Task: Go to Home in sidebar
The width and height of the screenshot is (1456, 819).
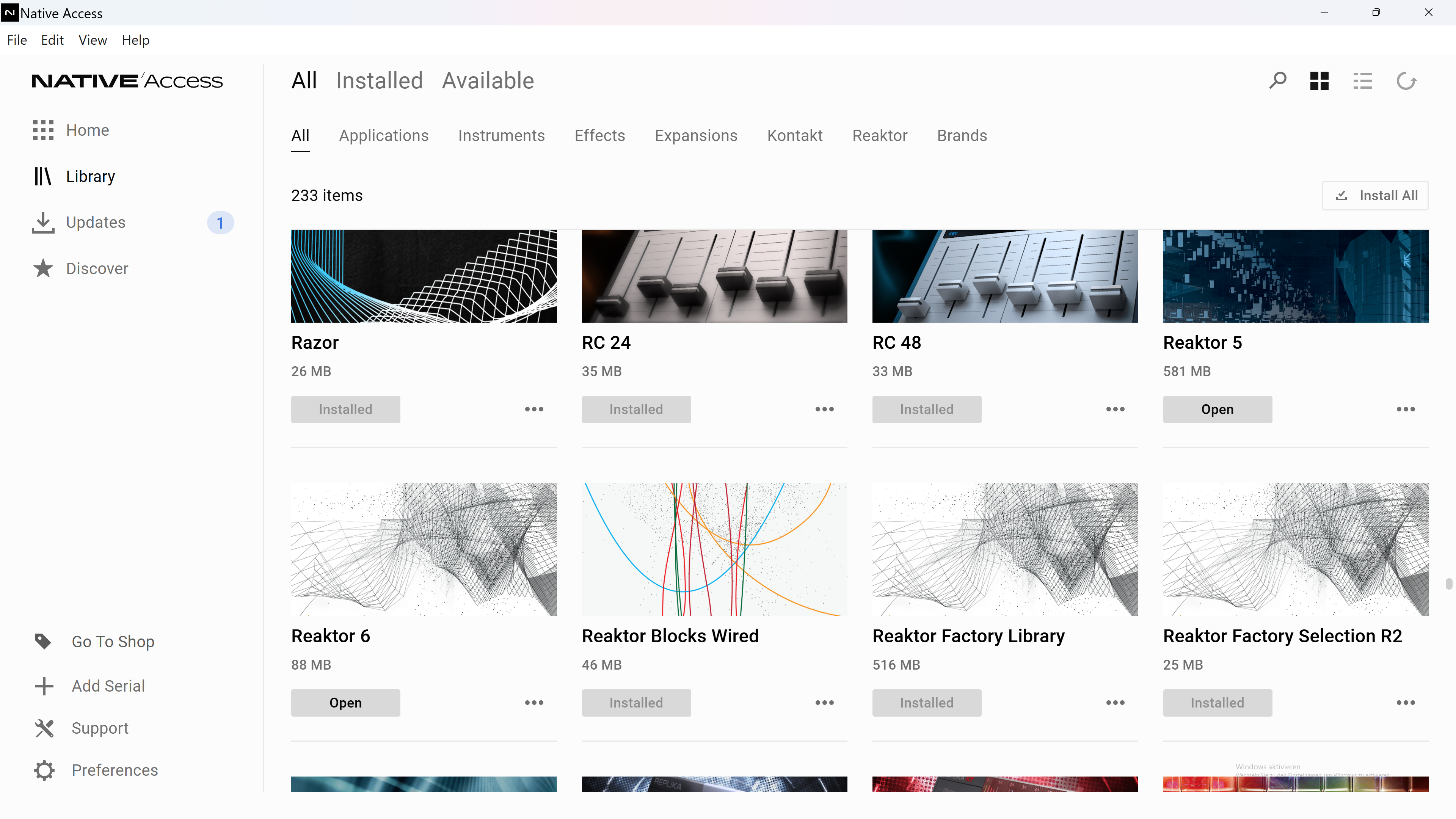Action: (87, 130)
